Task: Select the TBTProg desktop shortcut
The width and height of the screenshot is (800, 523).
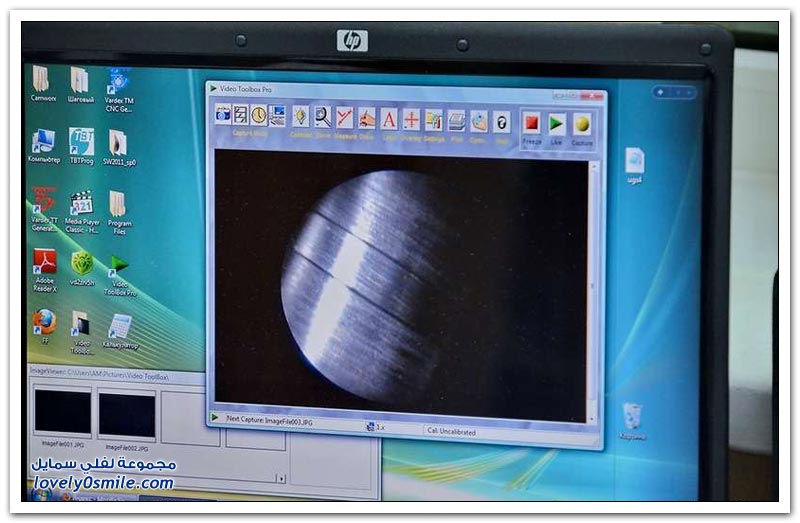Action: point(82,146)
